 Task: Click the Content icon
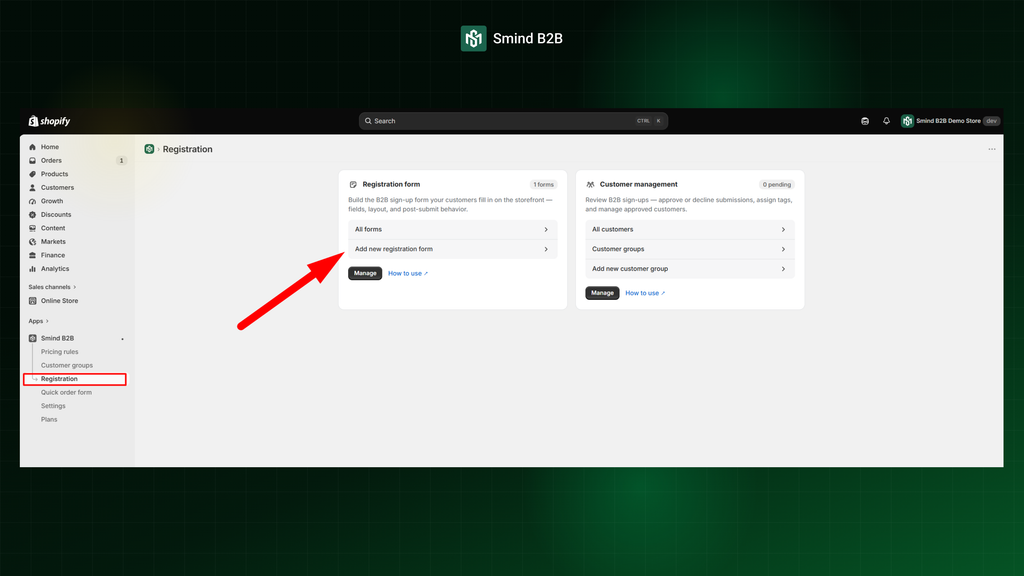tap(33, 228)
